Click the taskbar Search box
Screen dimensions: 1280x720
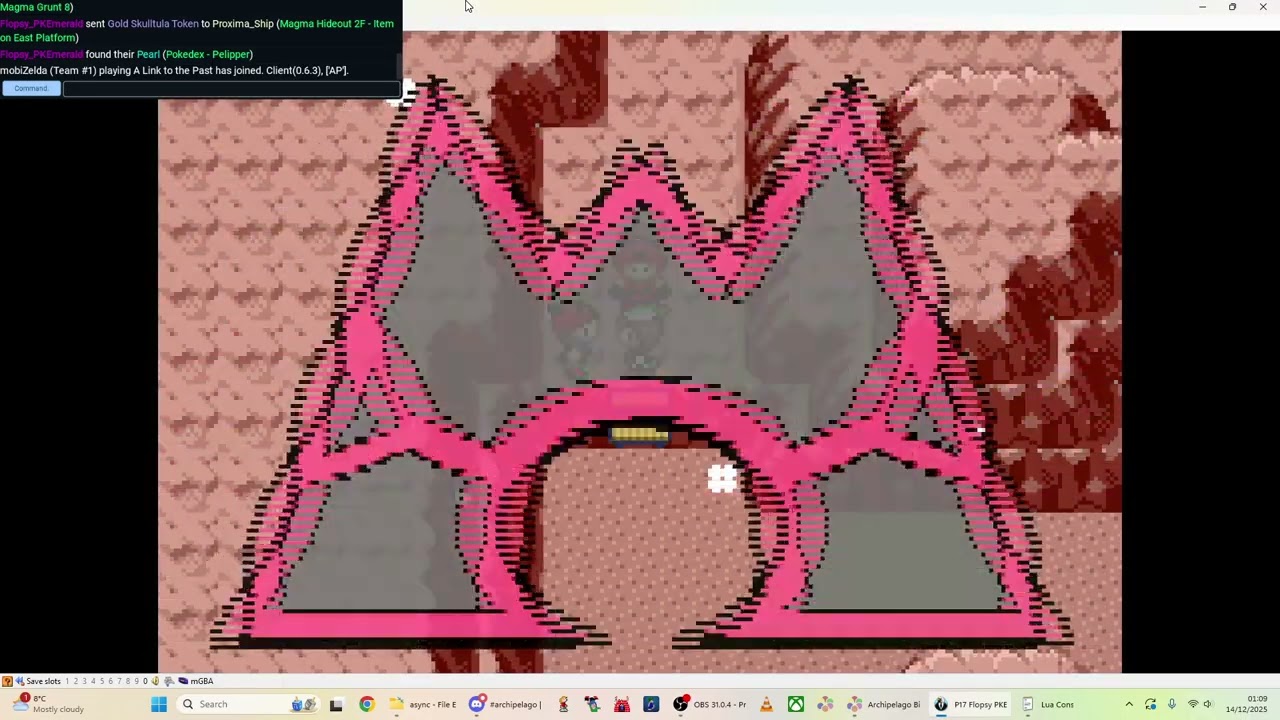(248, 704)
